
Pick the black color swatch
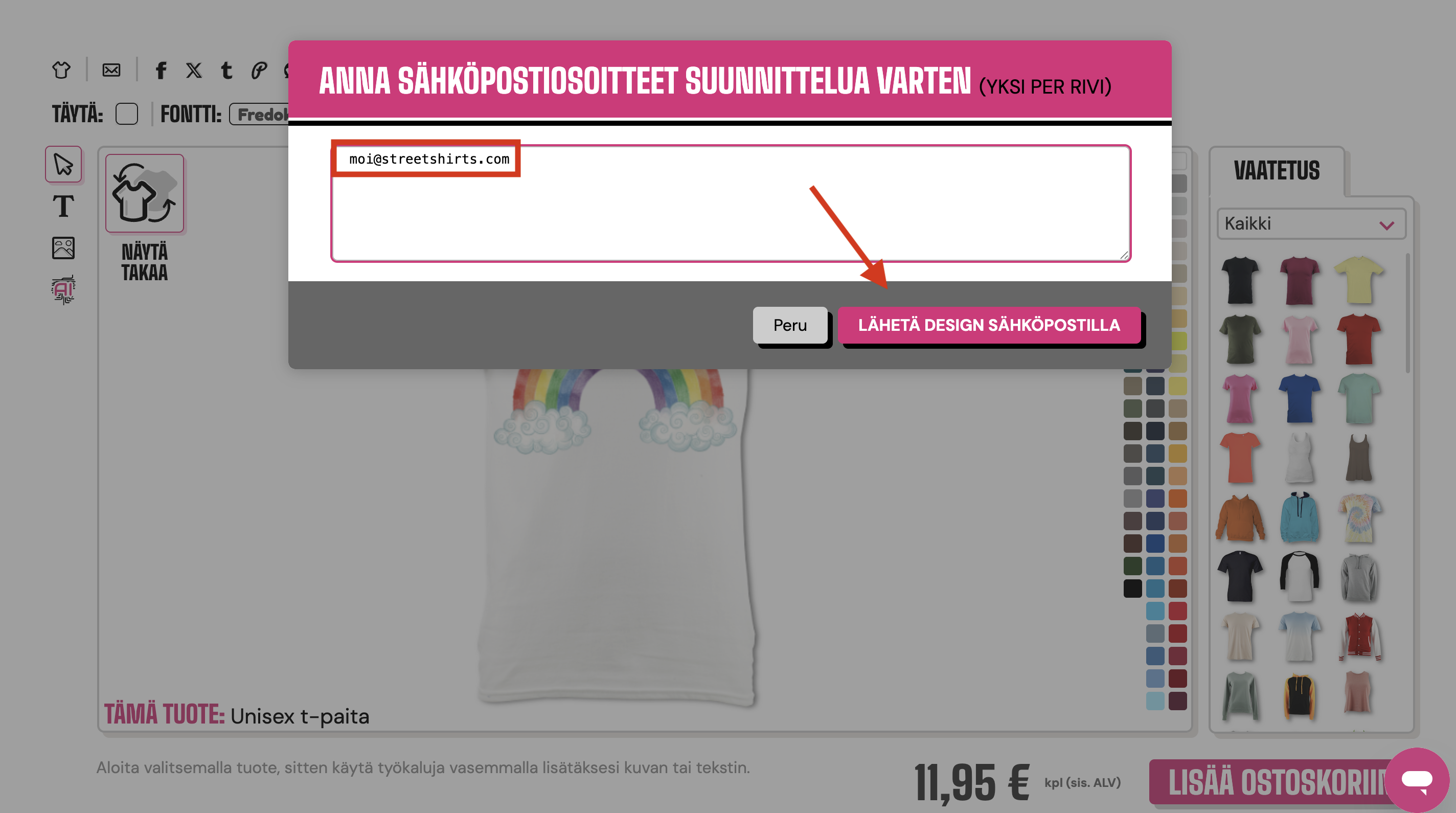click(x=1132, y=589)
